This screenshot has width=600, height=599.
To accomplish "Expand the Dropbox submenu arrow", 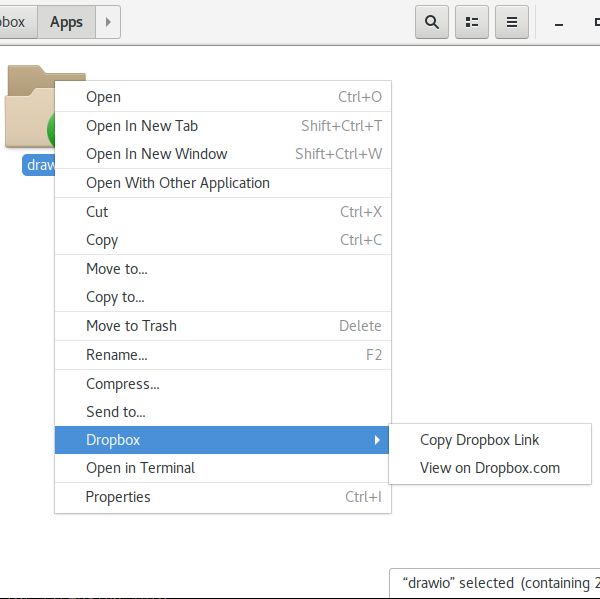I will [x=377, y=440].
